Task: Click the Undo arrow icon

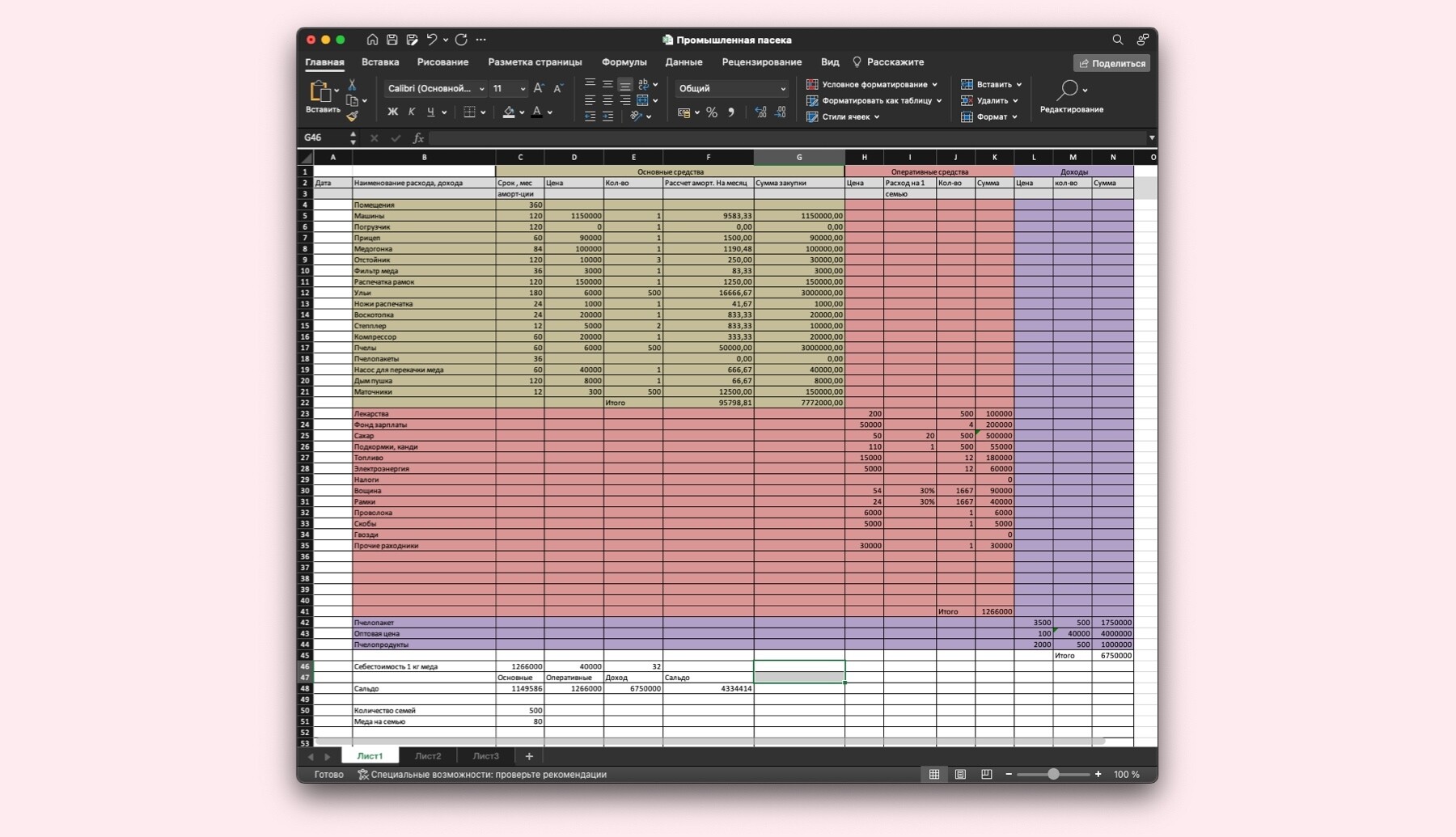Action: point(432,40)
